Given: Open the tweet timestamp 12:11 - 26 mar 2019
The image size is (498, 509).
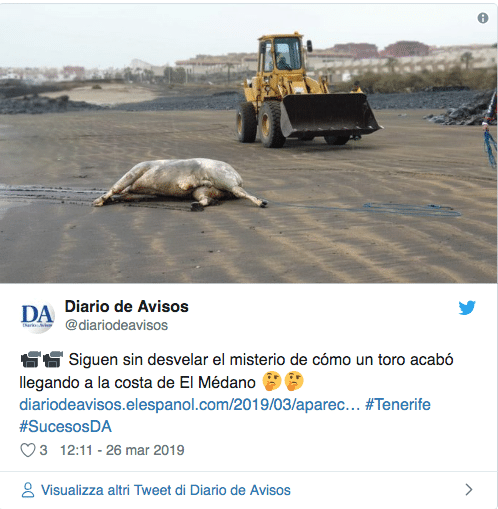Looking at the screenshot, I should click(x=122, y=450).
